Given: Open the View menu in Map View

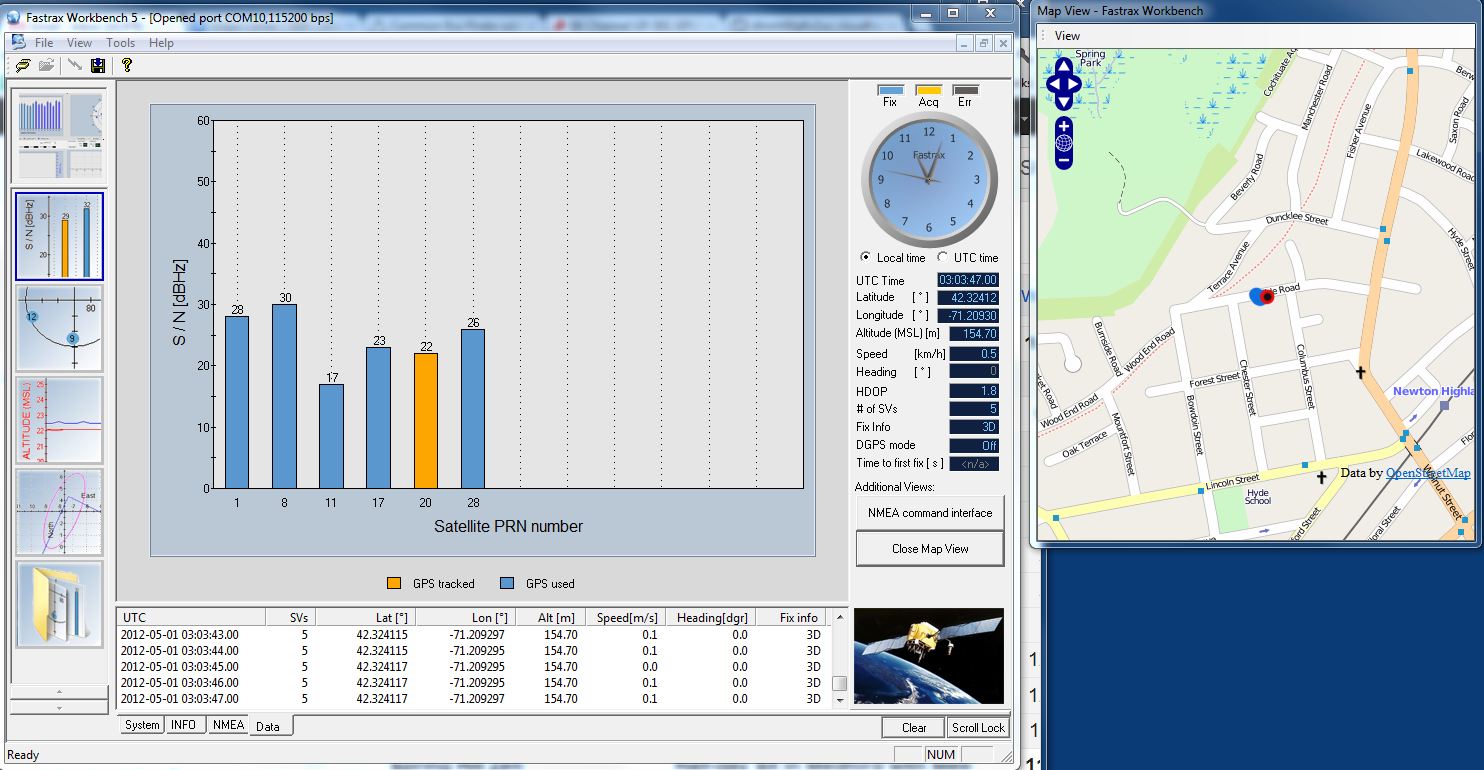Looking at the screenshot, I should click(x=1067, y=36).
